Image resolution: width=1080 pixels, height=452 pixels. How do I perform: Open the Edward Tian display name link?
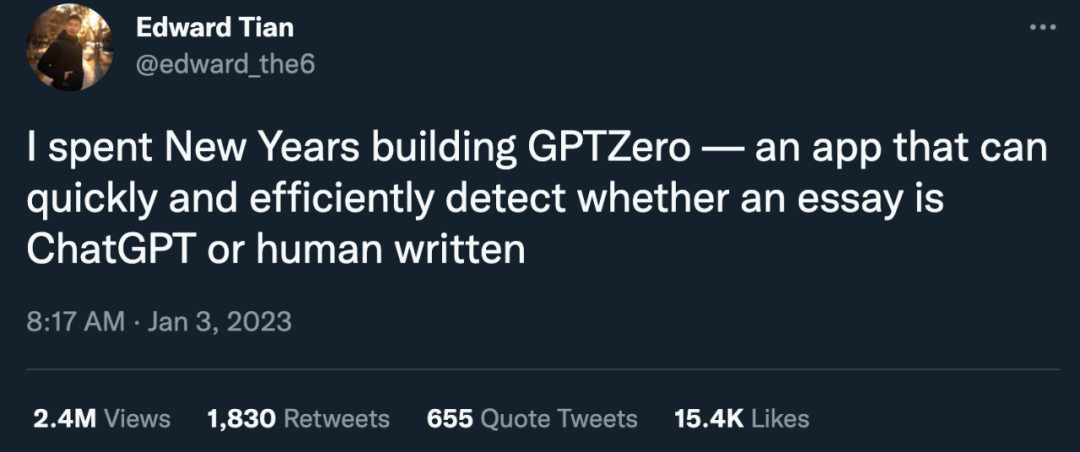pyautogui.click(x=215, y=27)
